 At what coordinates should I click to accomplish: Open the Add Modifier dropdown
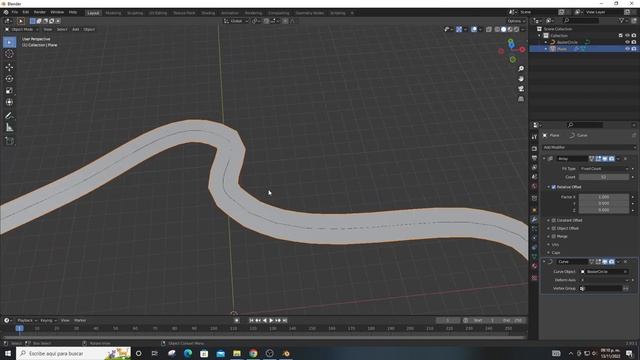tap(589, 147)
